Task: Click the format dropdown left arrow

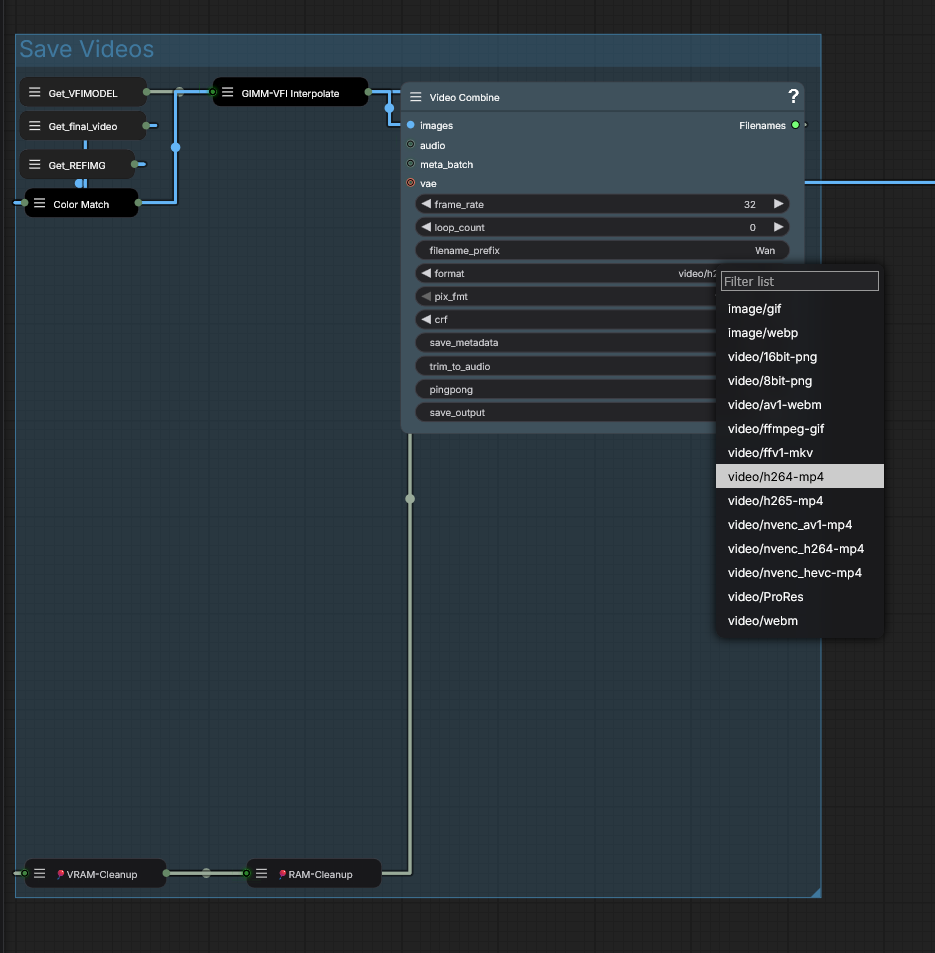Action: click(426, 274)
